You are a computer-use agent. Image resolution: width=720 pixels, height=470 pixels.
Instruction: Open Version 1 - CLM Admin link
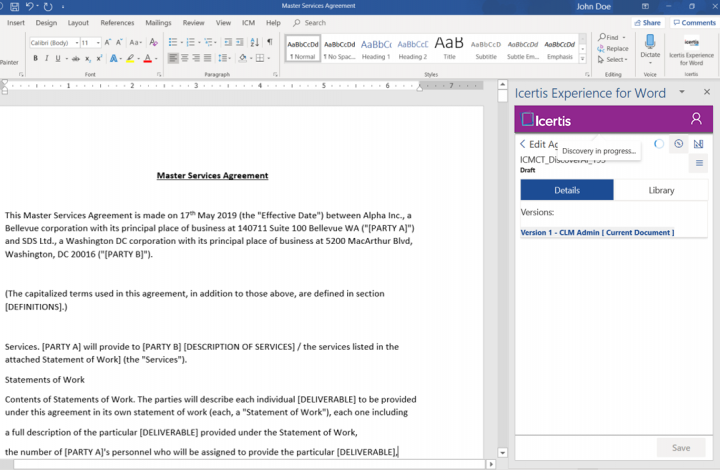[x=597, y=232]
